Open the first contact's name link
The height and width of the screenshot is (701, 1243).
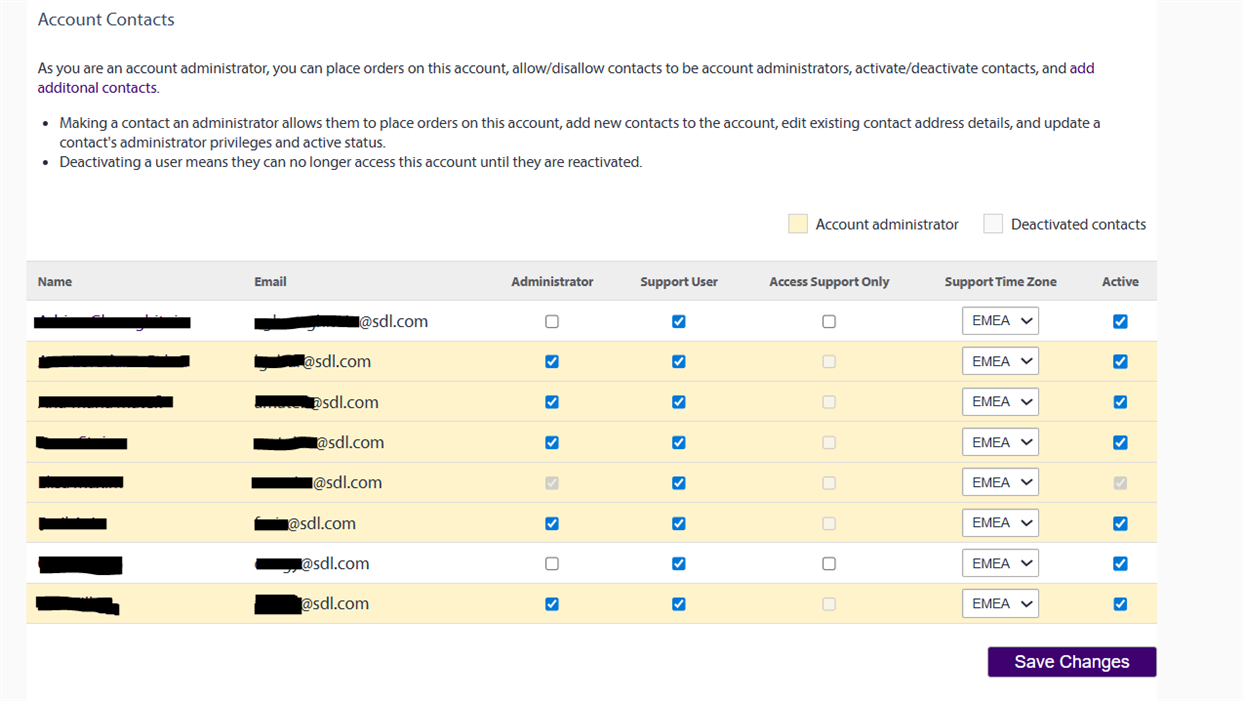pos(112,321)
